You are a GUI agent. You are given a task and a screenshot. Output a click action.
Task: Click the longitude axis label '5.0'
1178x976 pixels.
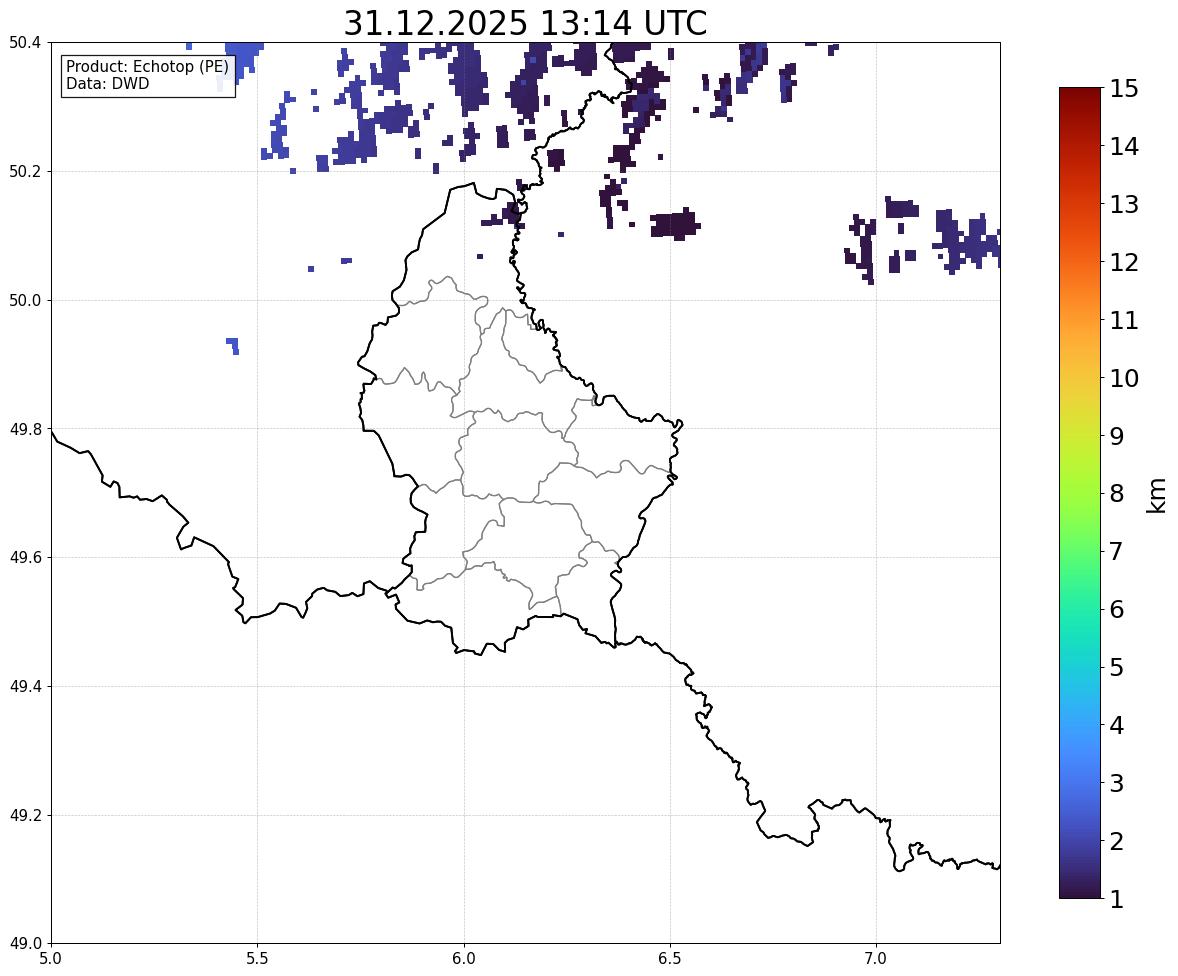pos(51,959)
